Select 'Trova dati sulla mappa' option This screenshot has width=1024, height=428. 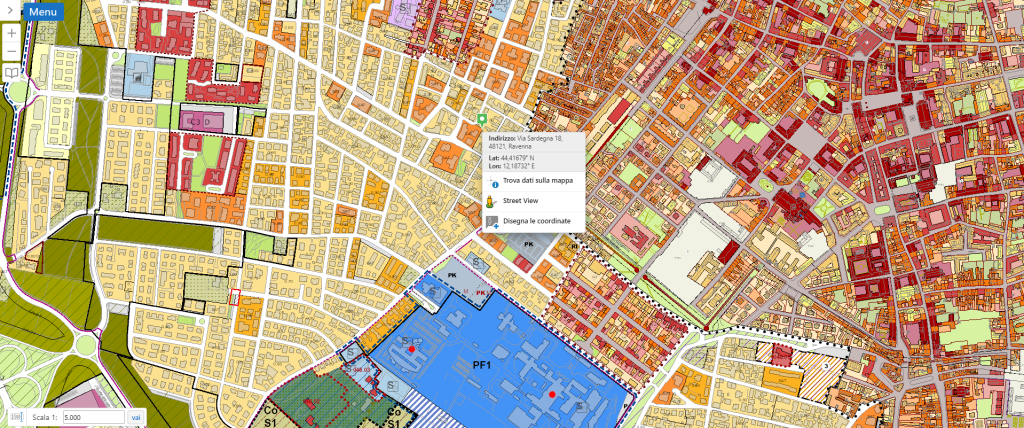point(533,182)
